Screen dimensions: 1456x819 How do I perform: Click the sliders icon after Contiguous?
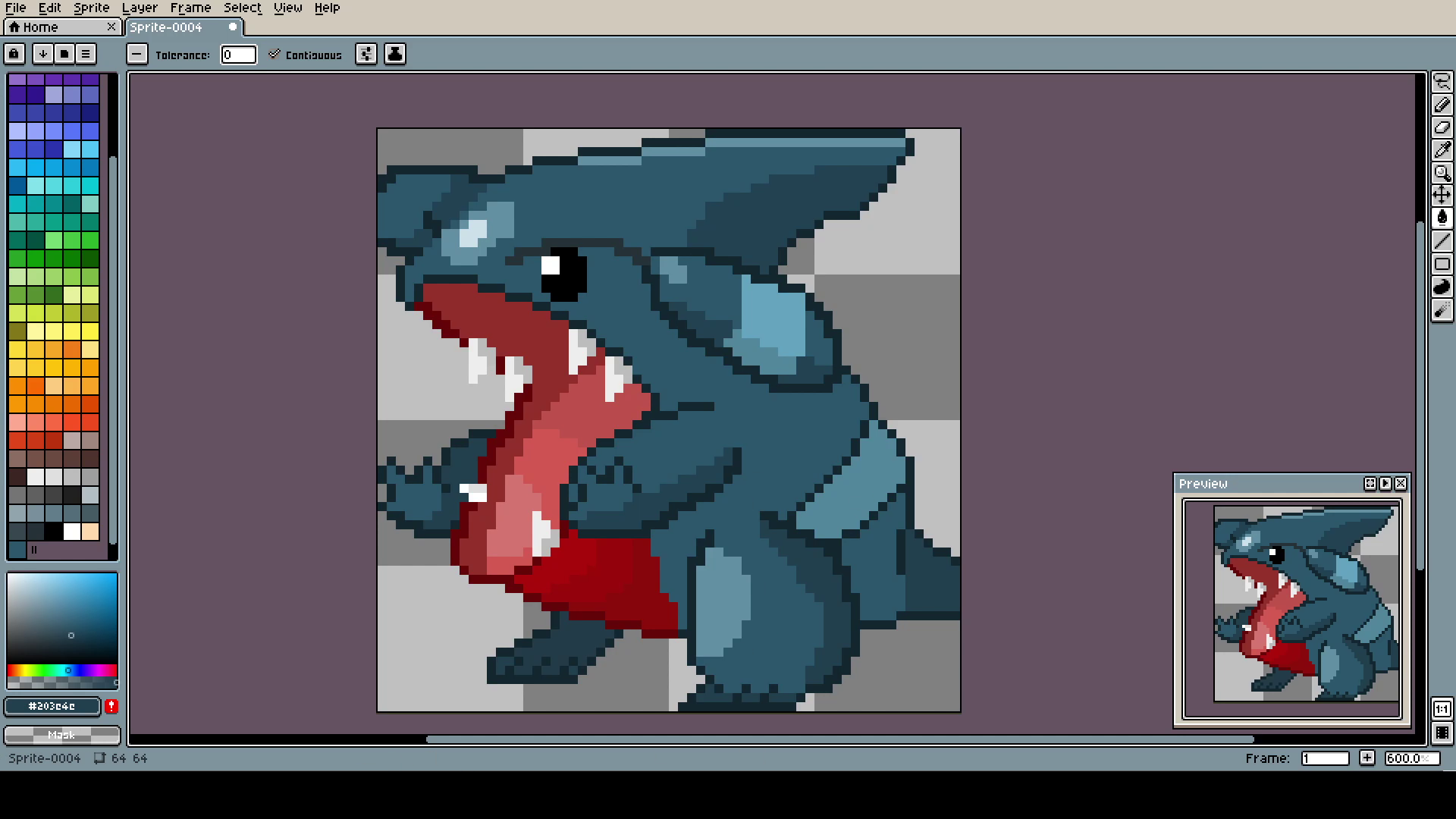click(x=366, y=54)
